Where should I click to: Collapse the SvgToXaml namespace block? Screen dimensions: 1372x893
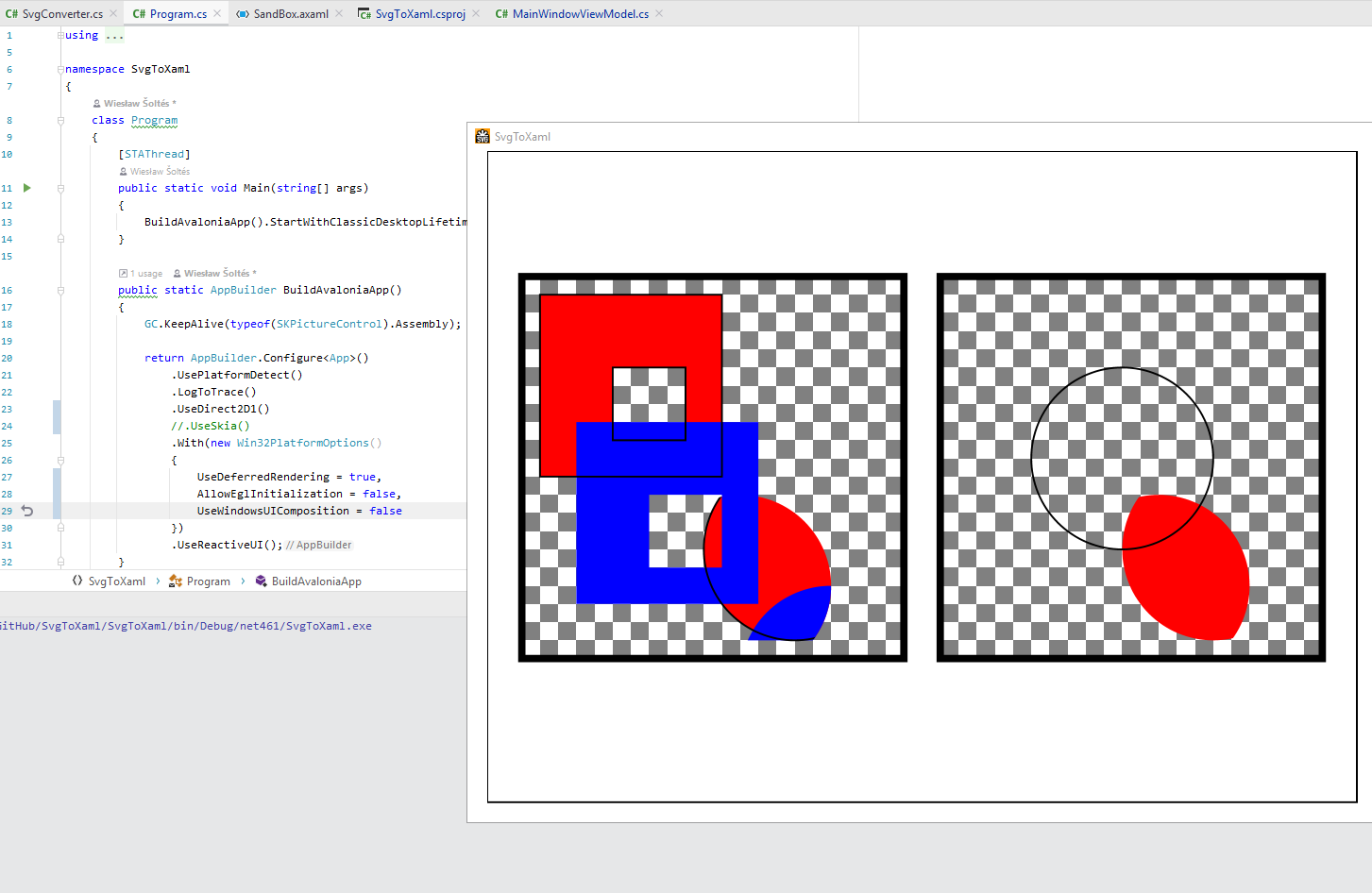coord(60,69)
